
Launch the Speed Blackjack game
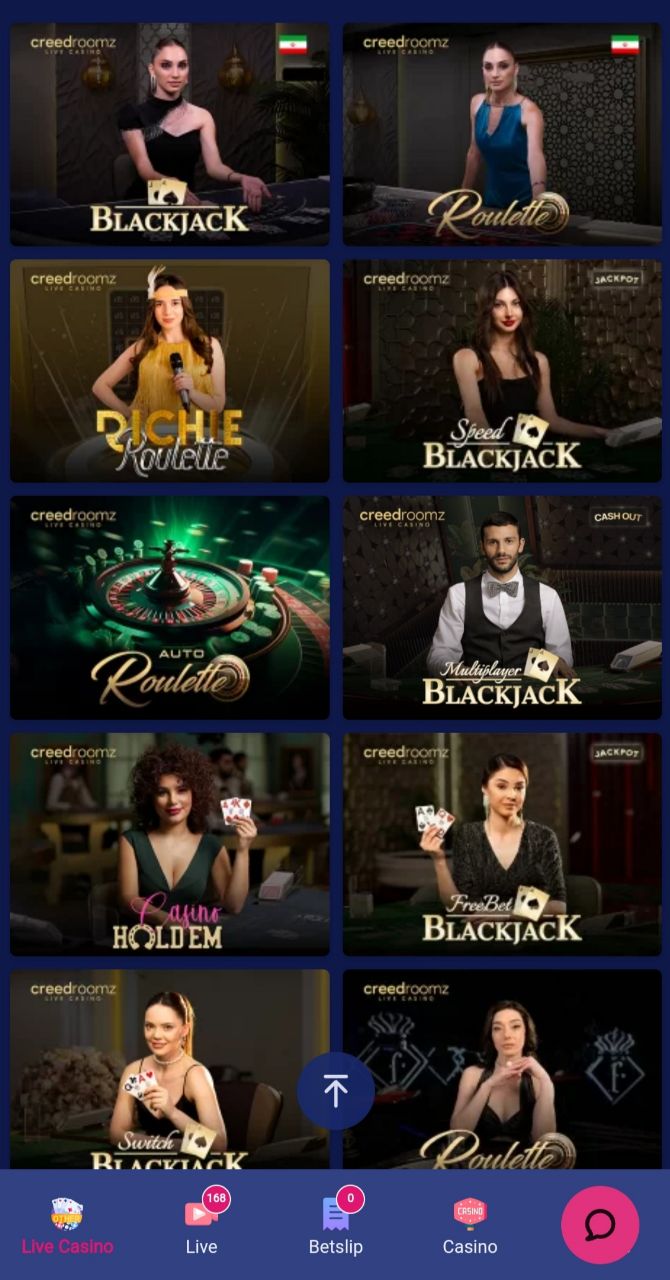click(502, 371)
